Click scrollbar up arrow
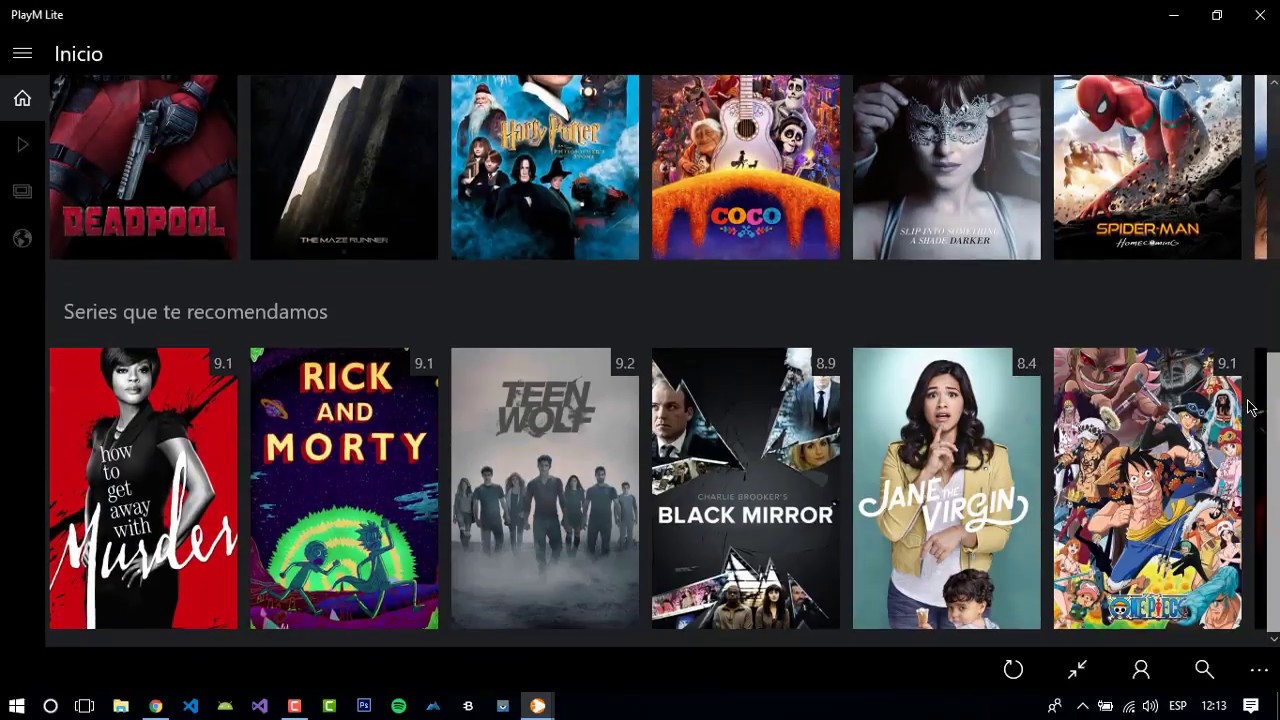This screenshot has width=1280, height=720. click(1273, 82)
